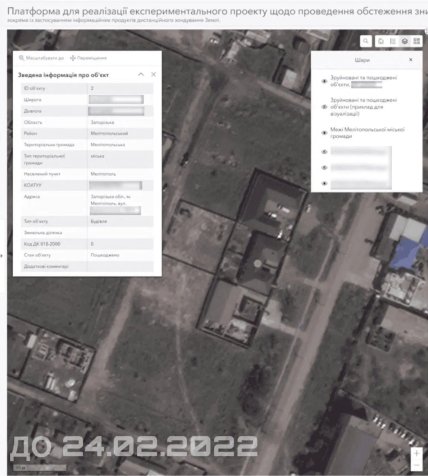
Task: Click the layer name with (приклад для візуалізації)
Action: click(x=363, y=107)
